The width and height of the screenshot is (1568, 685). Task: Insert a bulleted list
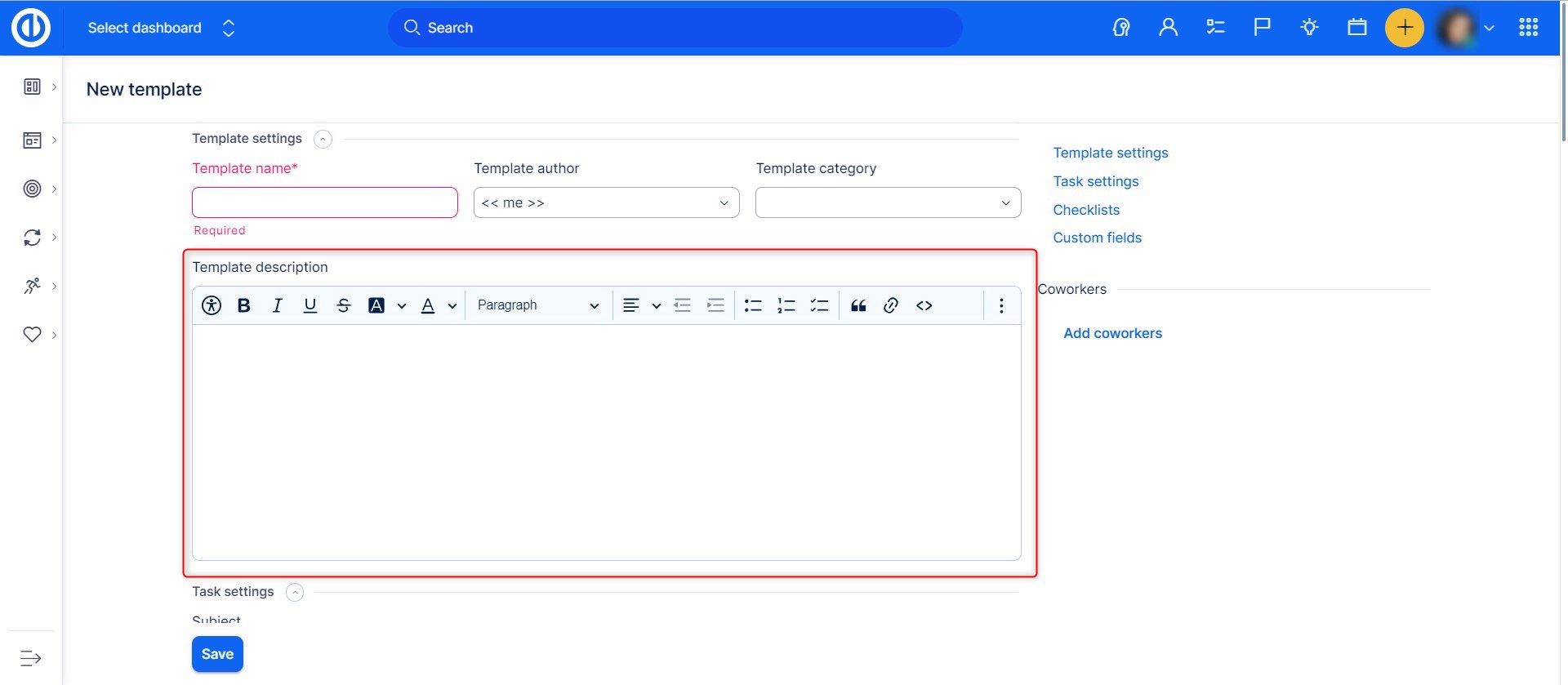(x=753, y=305)
